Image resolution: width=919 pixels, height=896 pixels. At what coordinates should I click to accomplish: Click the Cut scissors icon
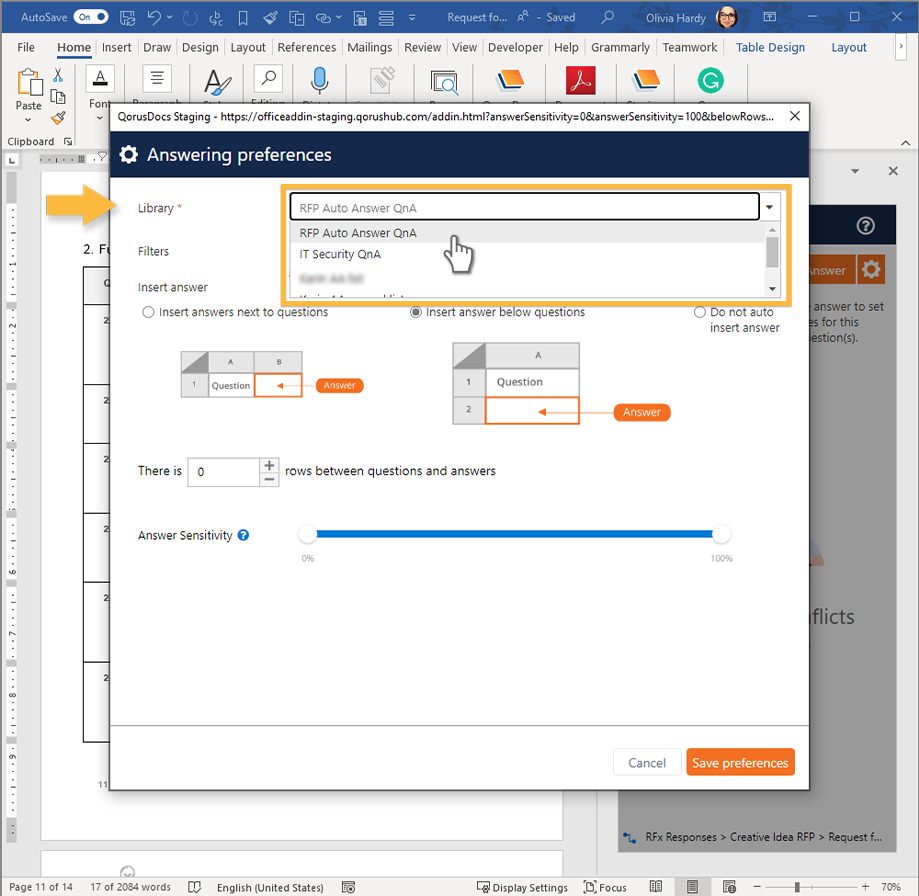[x=58, y=74]
